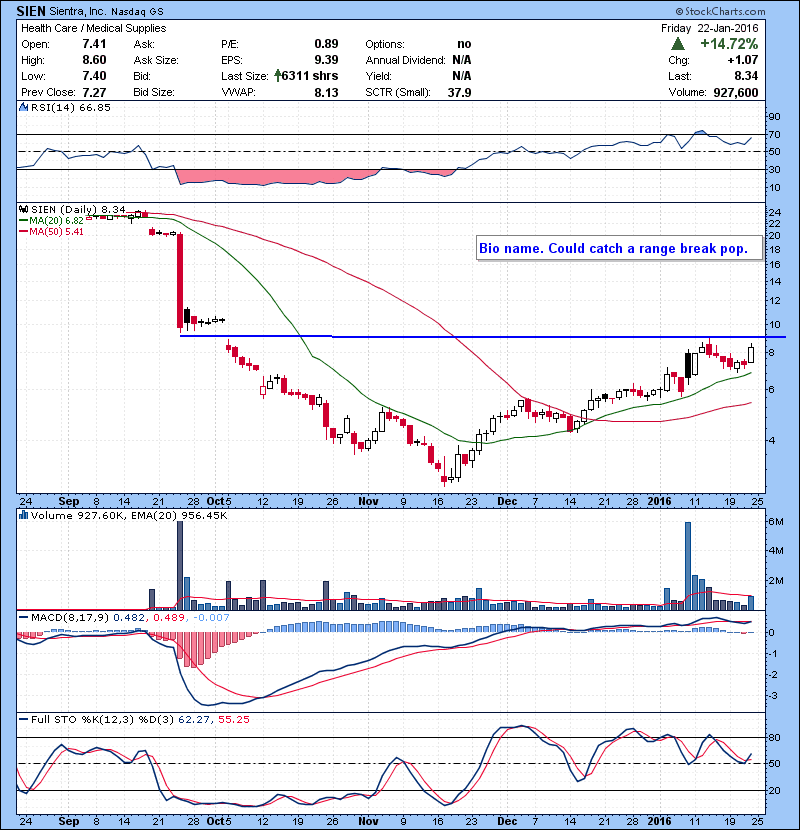Click the Prev Close value 7.27
800x830 pixels.
(x=94, y=93)
